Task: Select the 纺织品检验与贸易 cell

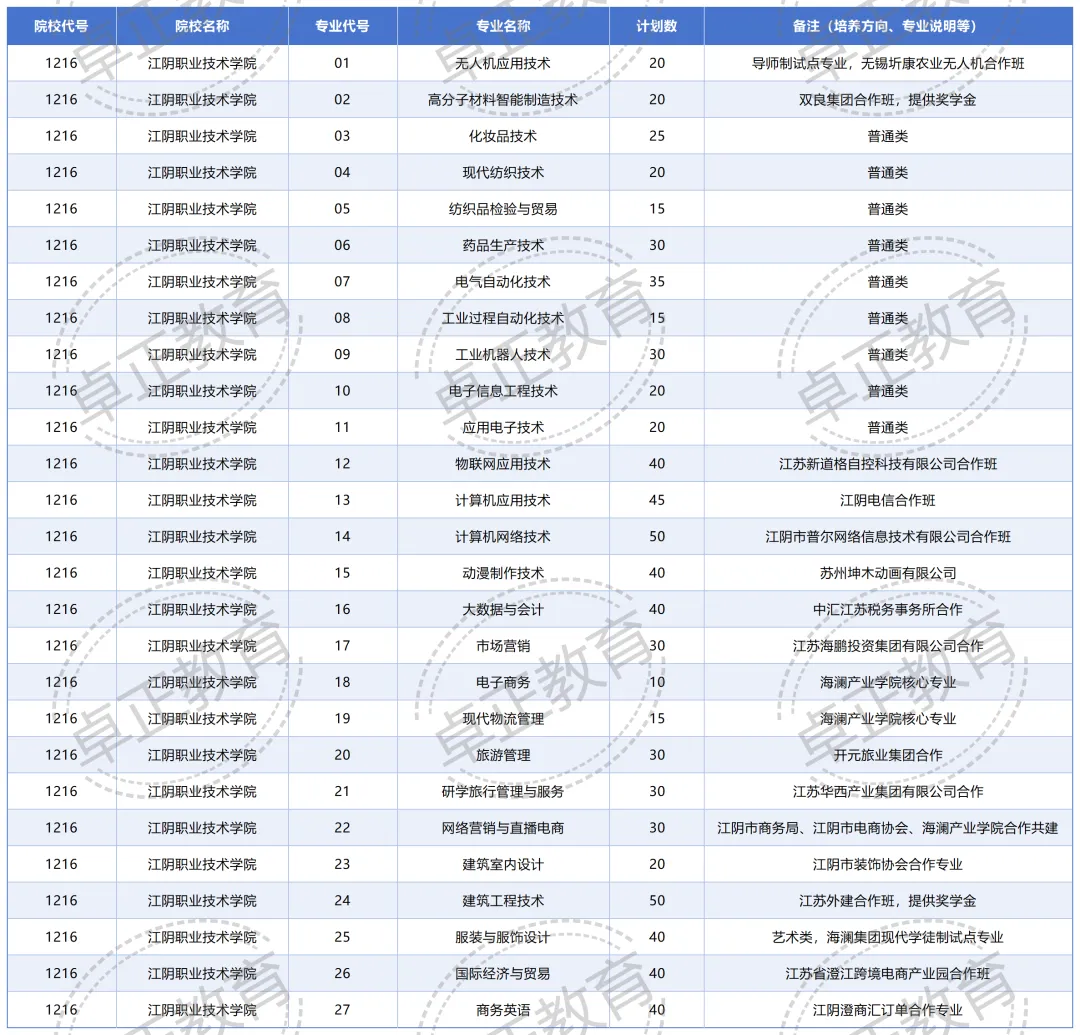Action: pos(503,209)
